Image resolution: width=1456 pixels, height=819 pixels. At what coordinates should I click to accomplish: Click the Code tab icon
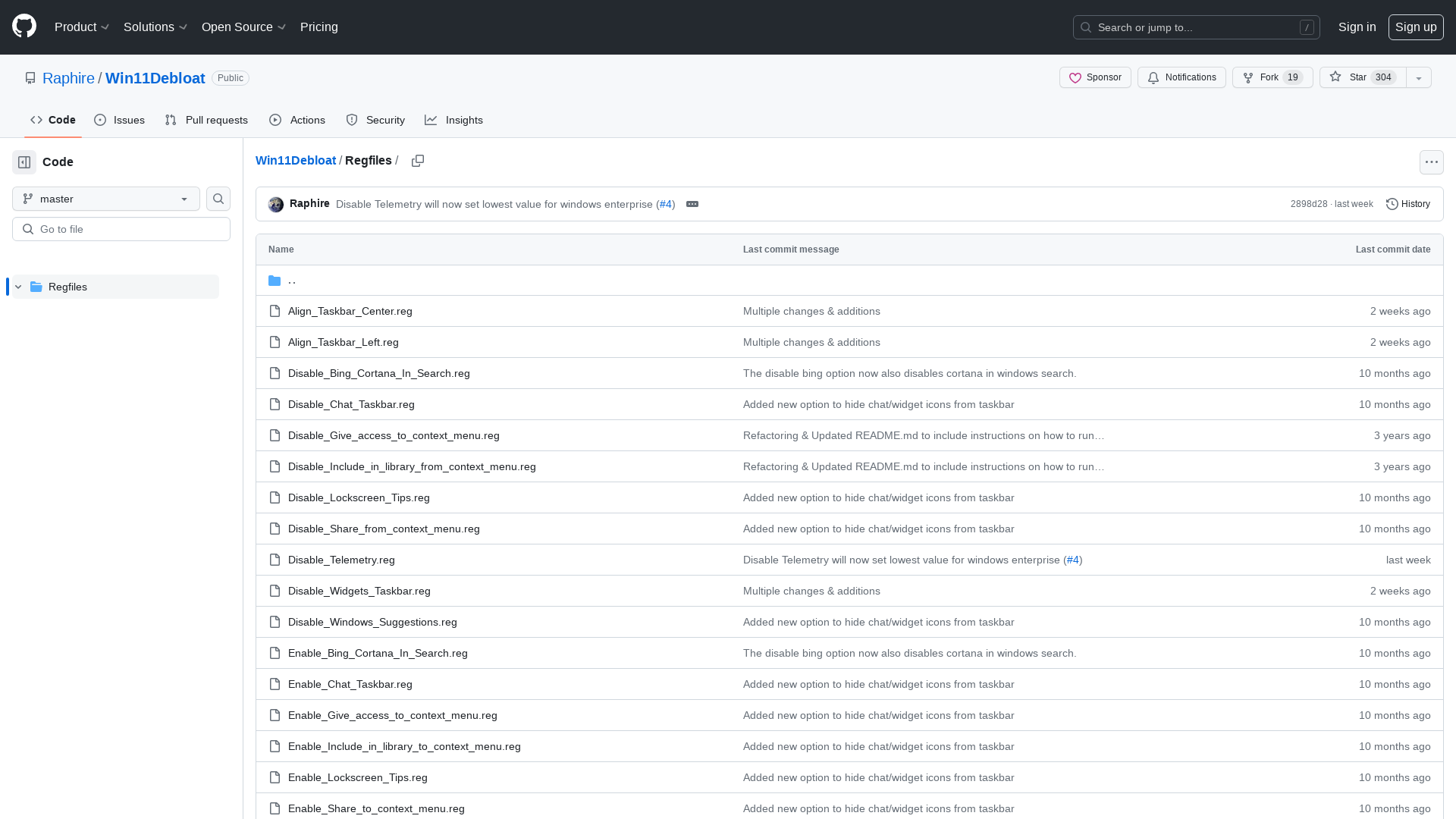(36, 120)
